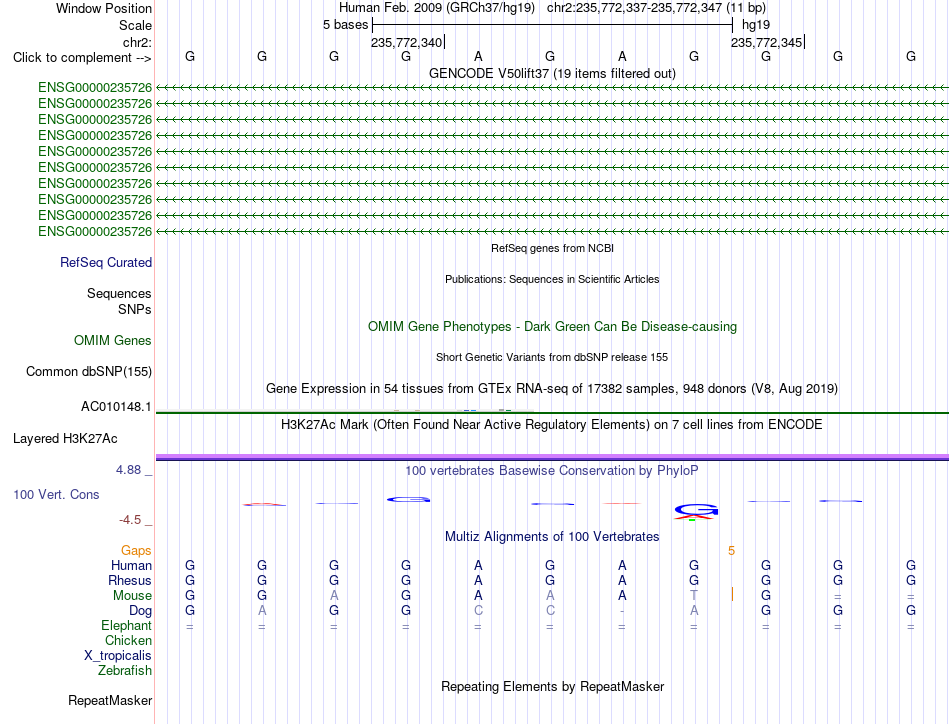This screenshot has width=950, height=724.
Task: Click the H3K27Ac Mark ENCODE title
Action: click(x=552, y=424)
